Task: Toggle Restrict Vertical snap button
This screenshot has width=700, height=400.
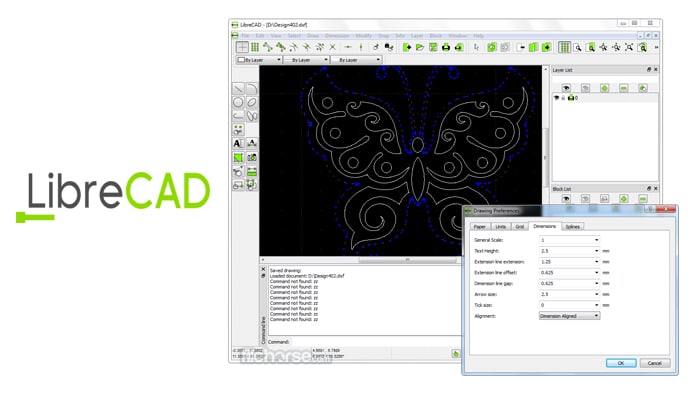Action: click(x=361, y=47)
